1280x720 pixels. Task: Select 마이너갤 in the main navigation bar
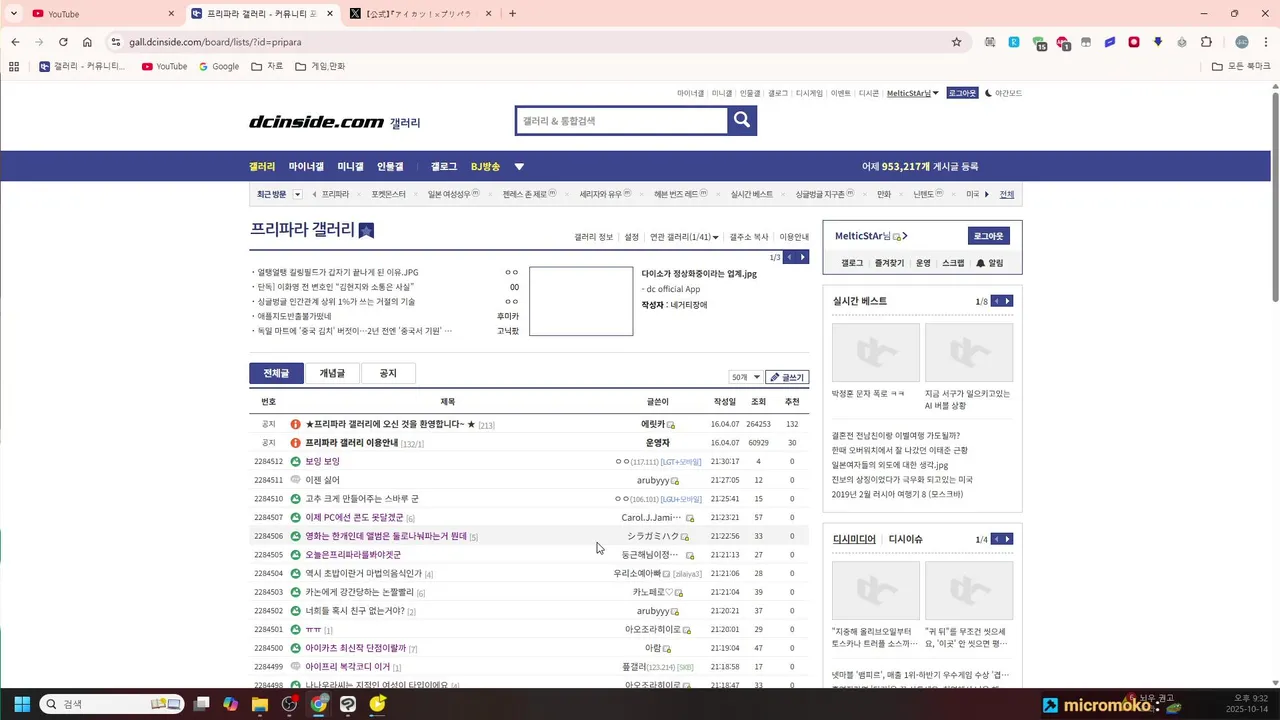[x=306, y=167]
